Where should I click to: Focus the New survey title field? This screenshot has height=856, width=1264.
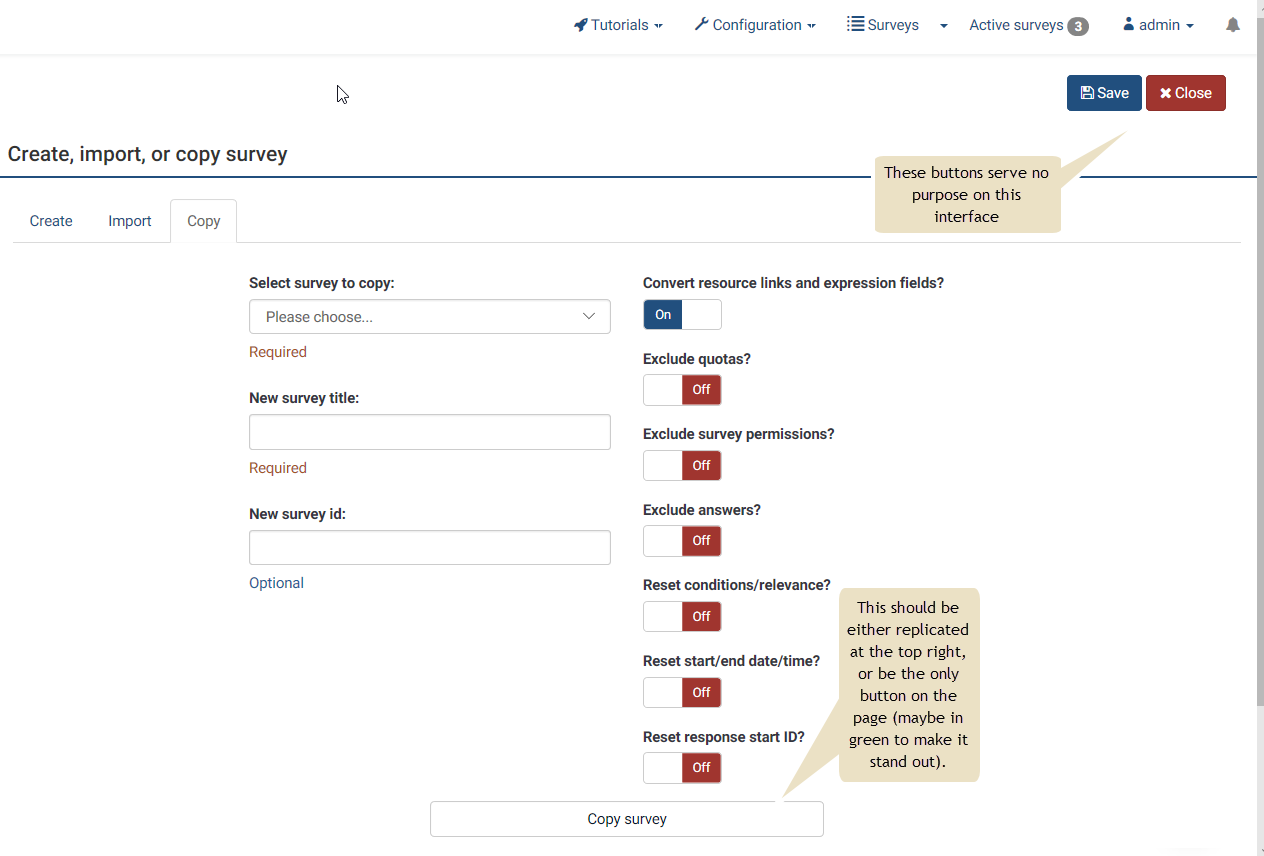429,432
